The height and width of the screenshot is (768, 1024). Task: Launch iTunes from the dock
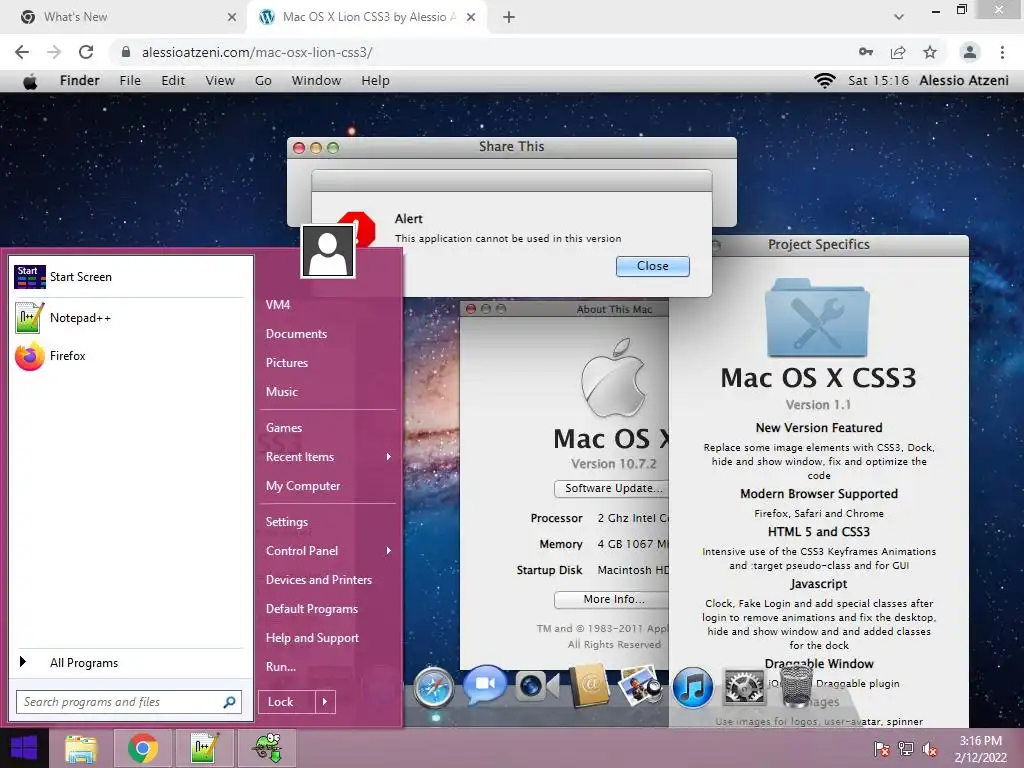click(x=692, y=688)
